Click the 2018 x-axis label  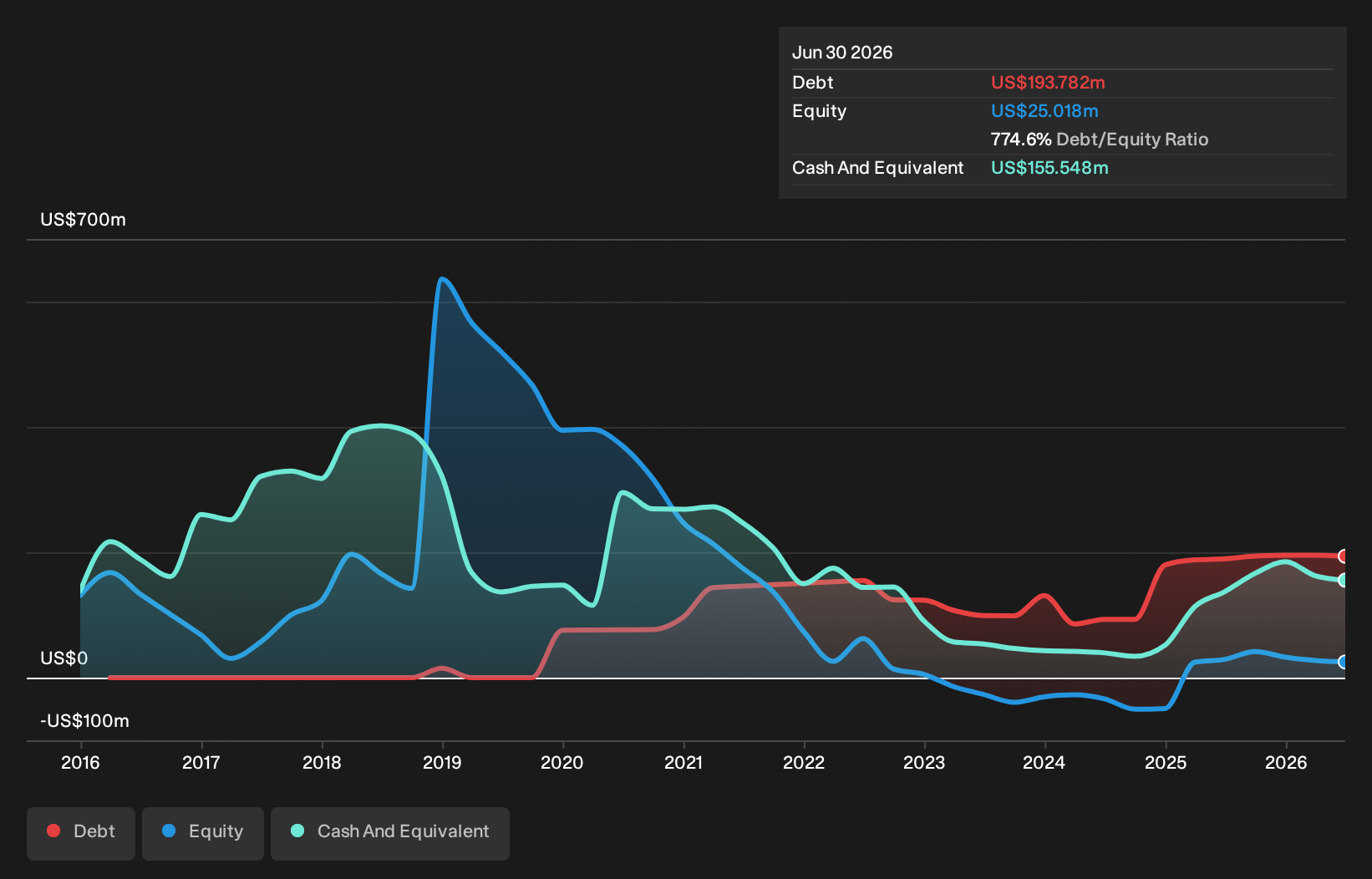click(x=322, y=762)
